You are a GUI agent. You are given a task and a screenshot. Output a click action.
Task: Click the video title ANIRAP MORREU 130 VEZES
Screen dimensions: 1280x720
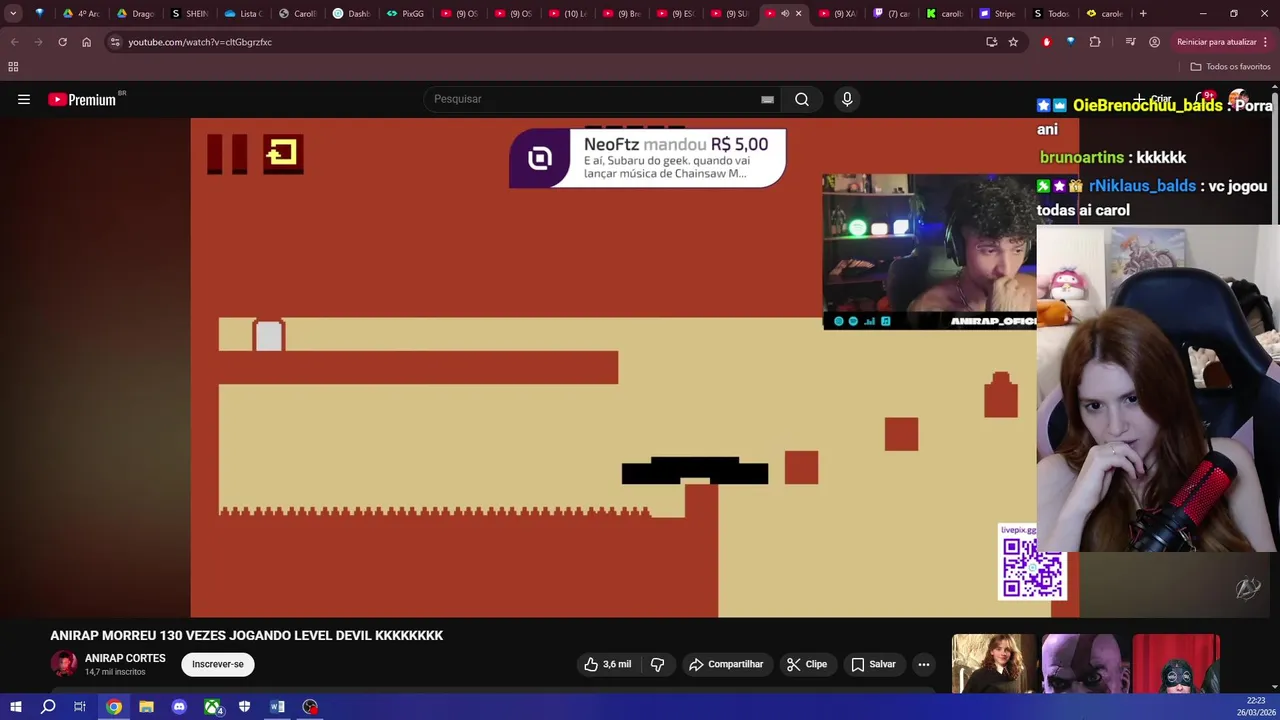pos(247,635)
